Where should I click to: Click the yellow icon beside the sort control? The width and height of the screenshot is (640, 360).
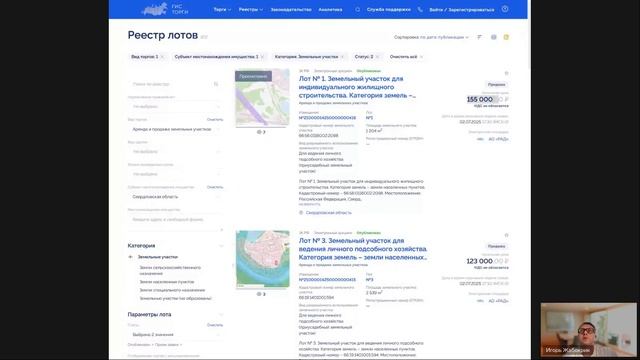coord(506,37)
